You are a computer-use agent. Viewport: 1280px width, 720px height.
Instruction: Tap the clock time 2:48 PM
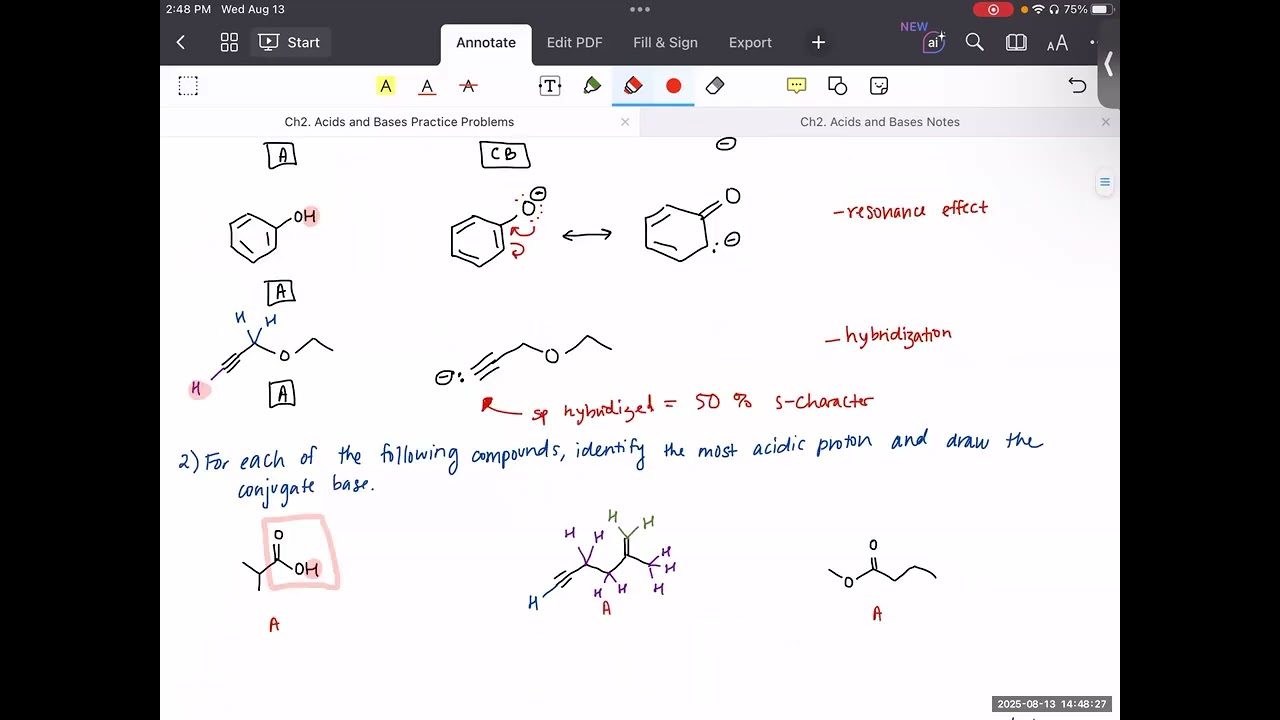pyautogui.click(x=189, y=9)
